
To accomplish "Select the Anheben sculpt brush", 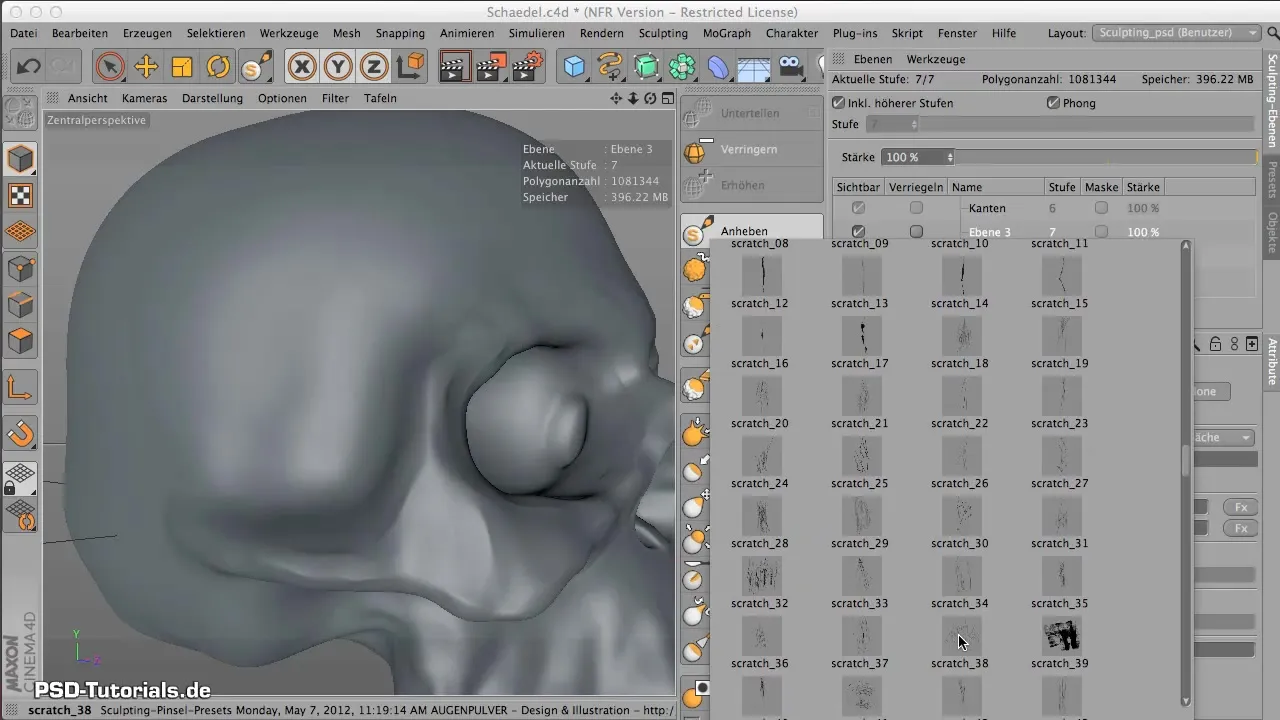I will (751, 230).
